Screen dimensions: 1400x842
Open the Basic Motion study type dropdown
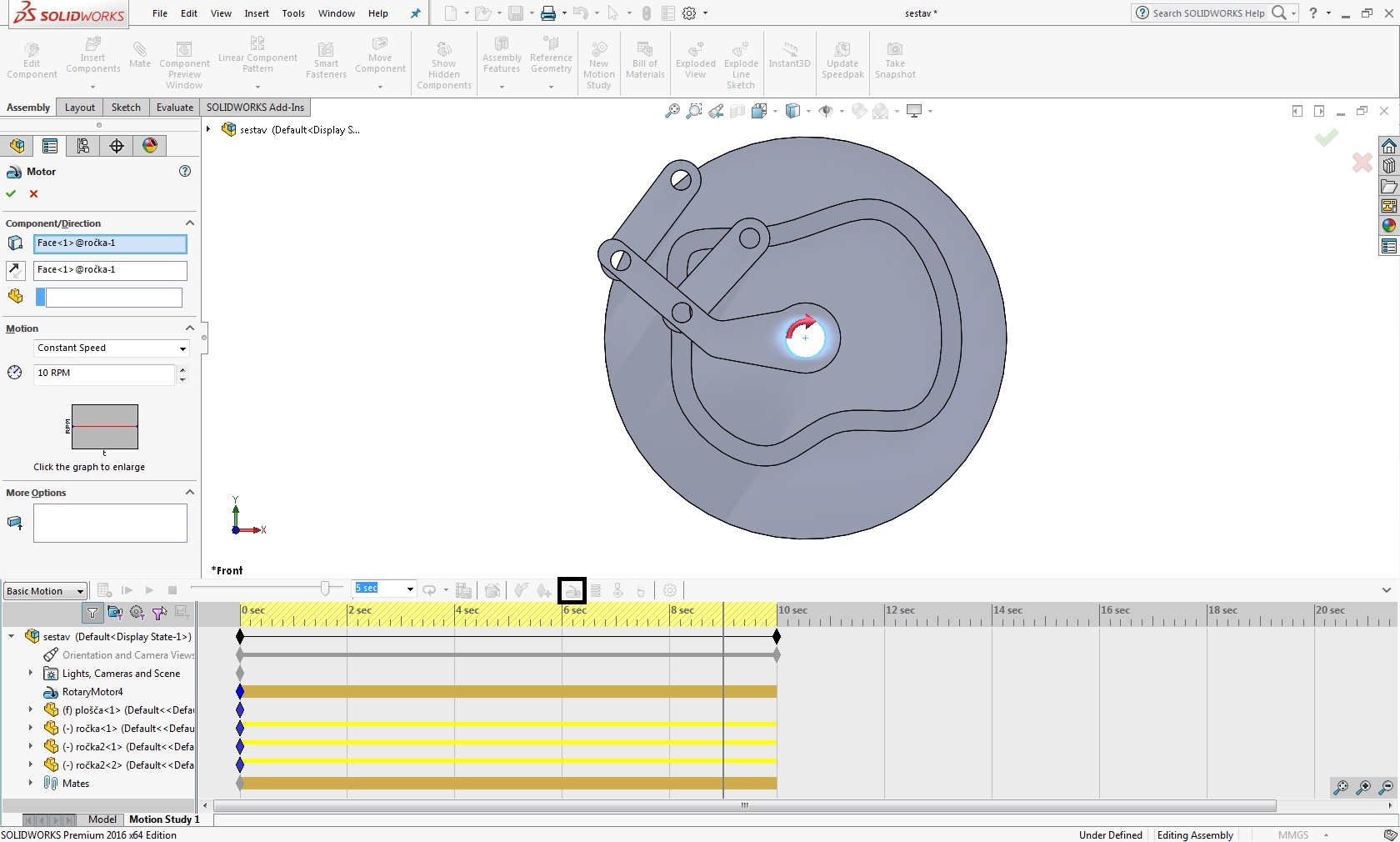(46, 591)
